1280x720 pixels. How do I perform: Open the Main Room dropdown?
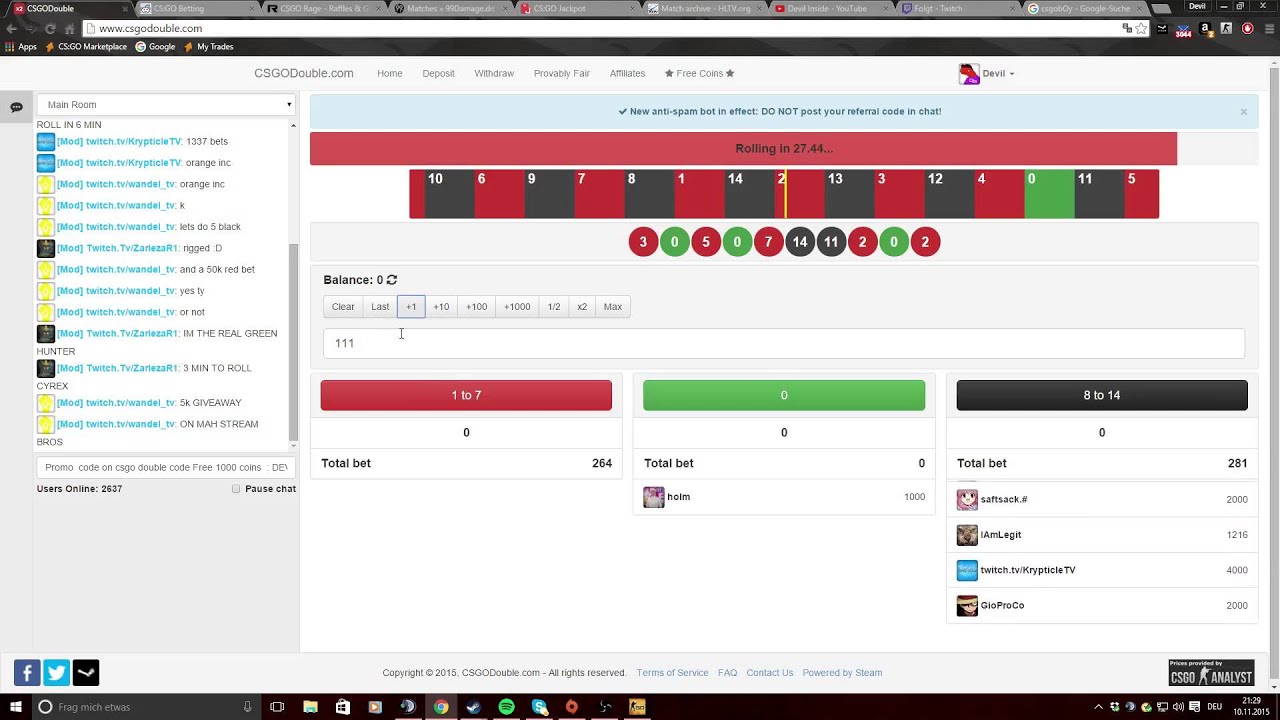click(x=166, y=105)
